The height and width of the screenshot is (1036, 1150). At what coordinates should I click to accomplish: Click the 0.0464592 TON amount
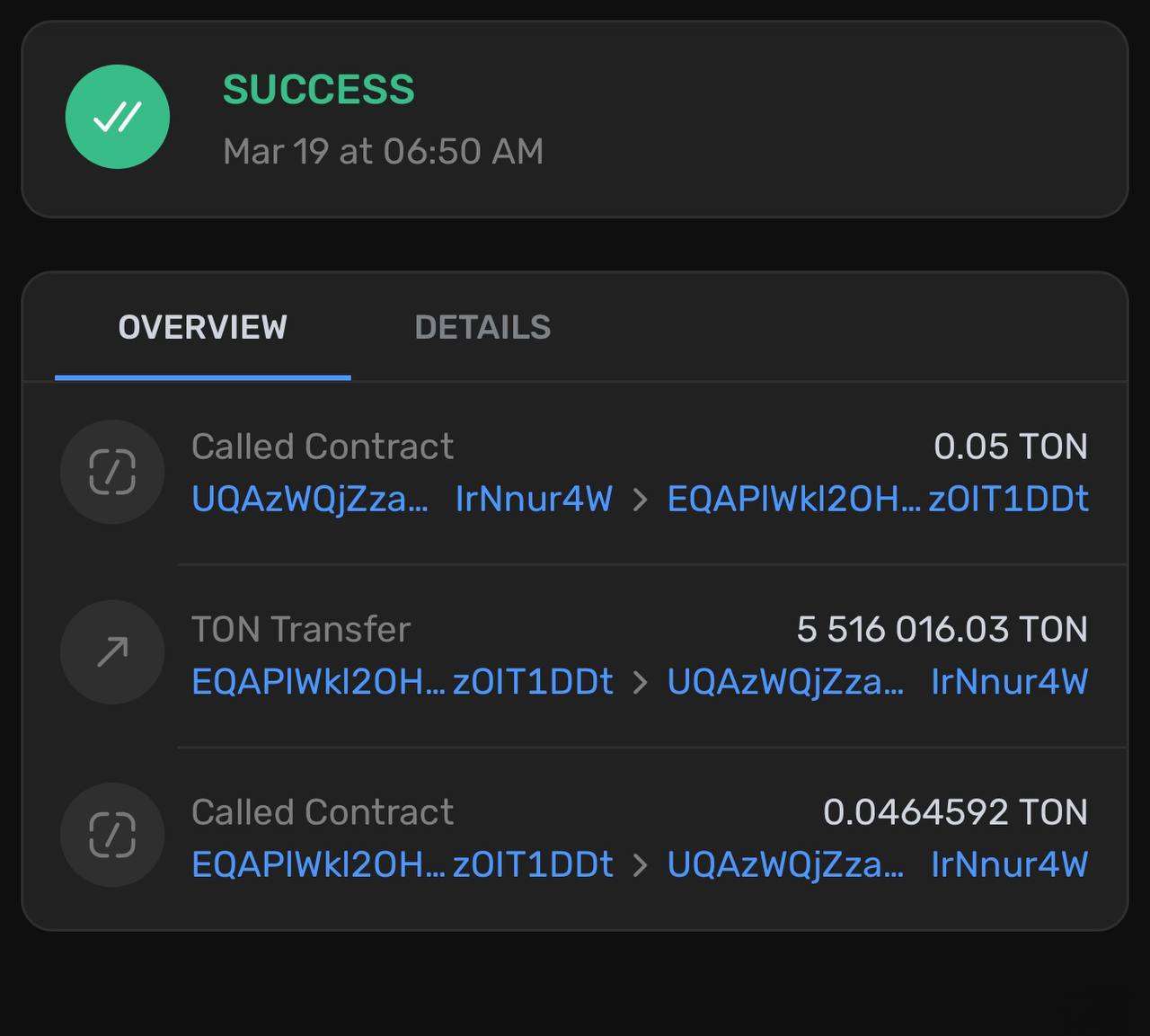[x=955, y=812]
